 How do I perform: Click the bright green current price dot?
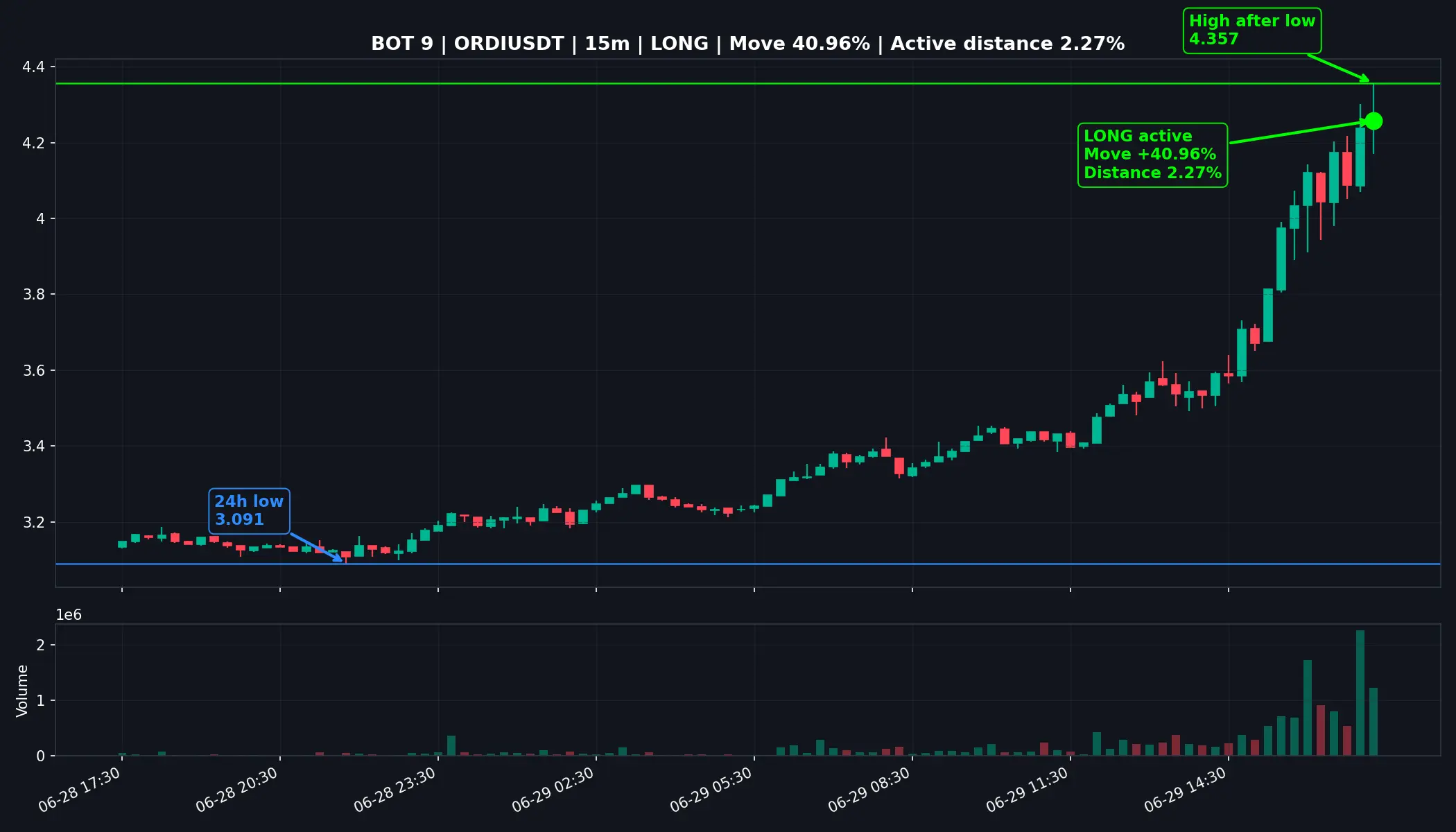tap(1373, 121)
